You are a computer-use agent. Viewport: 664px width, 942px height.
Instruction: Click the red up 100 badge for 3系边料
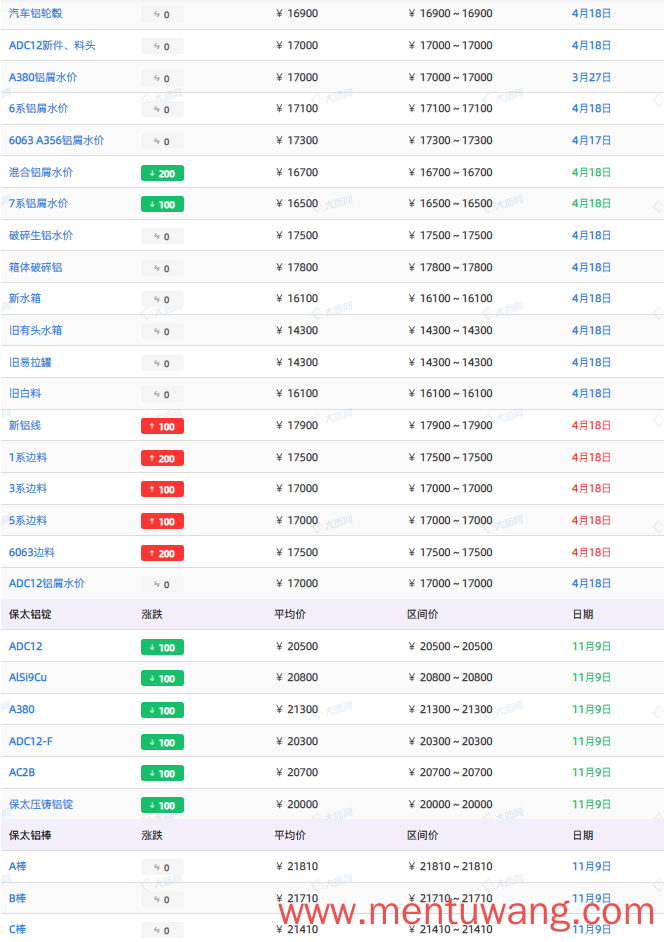click(162, 489)
